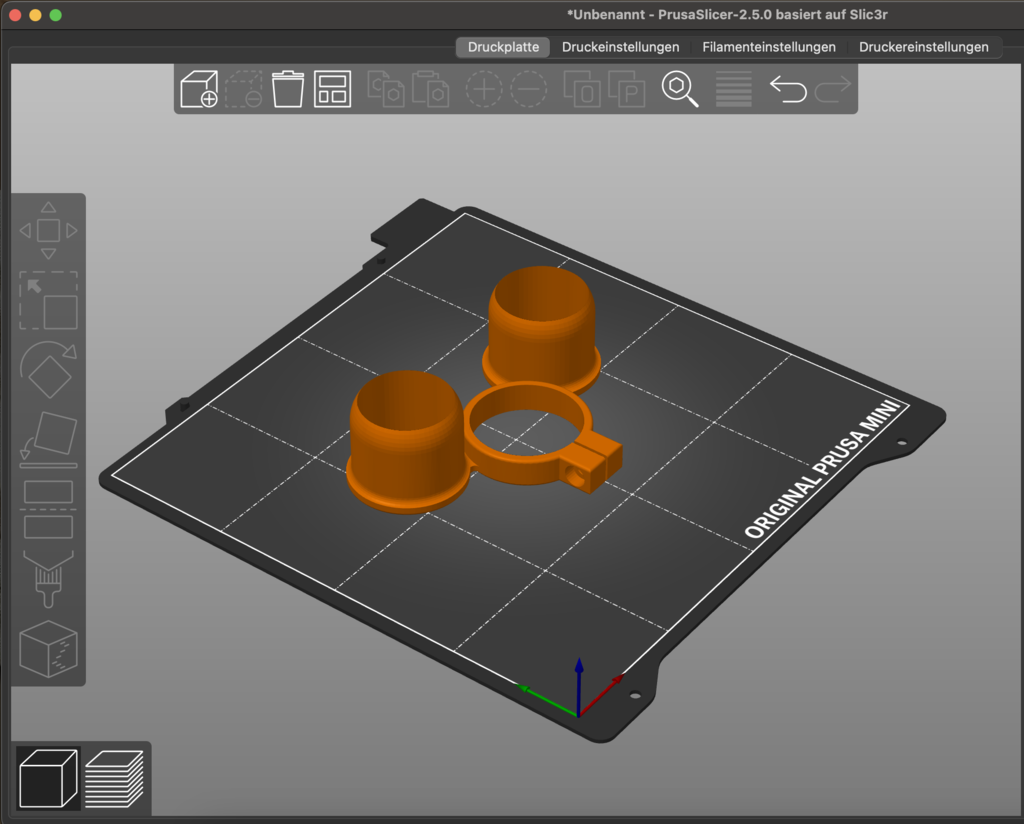The height and width of the screenshot is (824, 1024).
Task: Delete all objects with the trash icon
Action: (x=288, y=89)
